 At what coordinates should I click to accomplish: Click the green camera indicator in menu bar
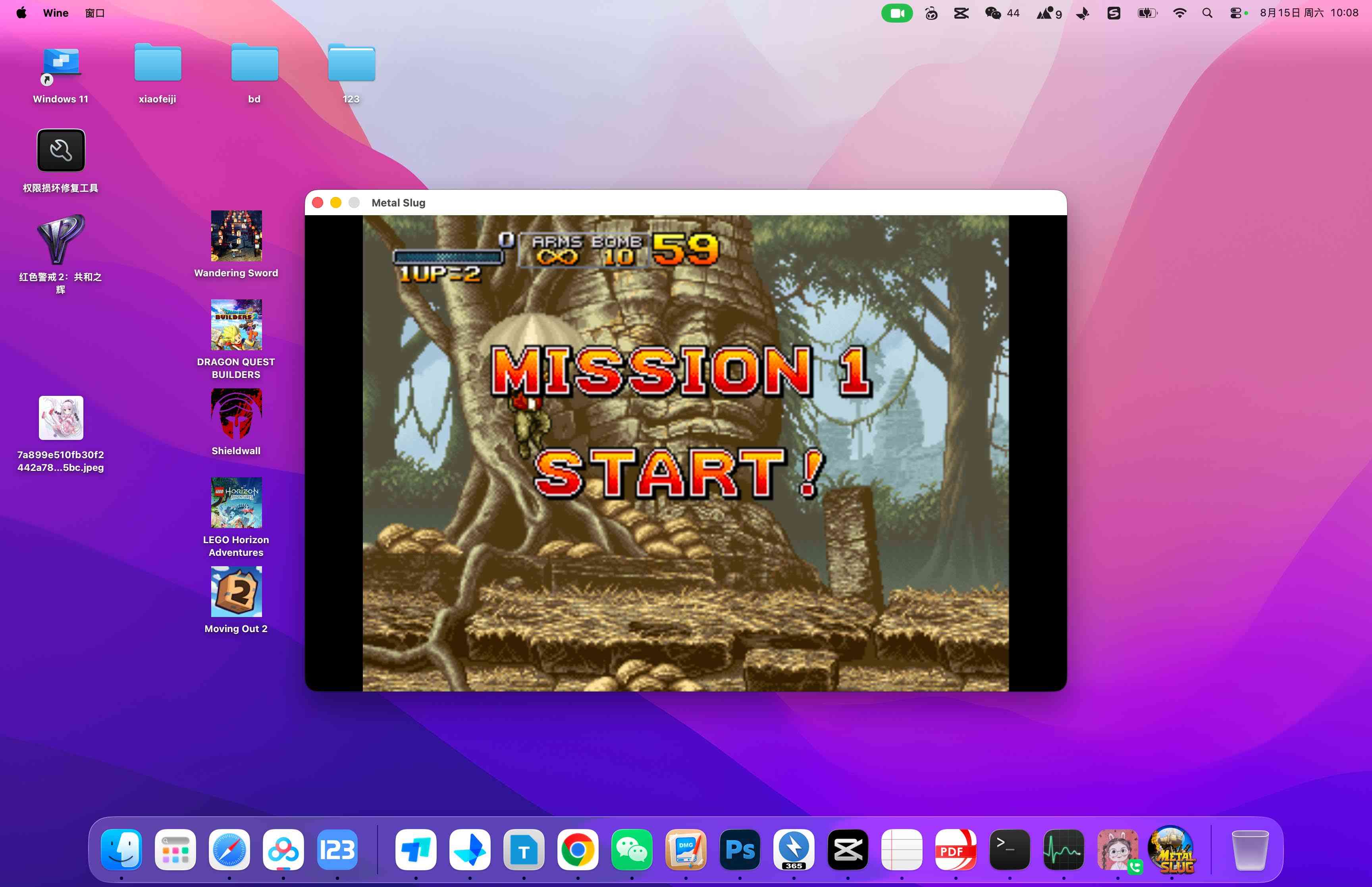(896, 13)
